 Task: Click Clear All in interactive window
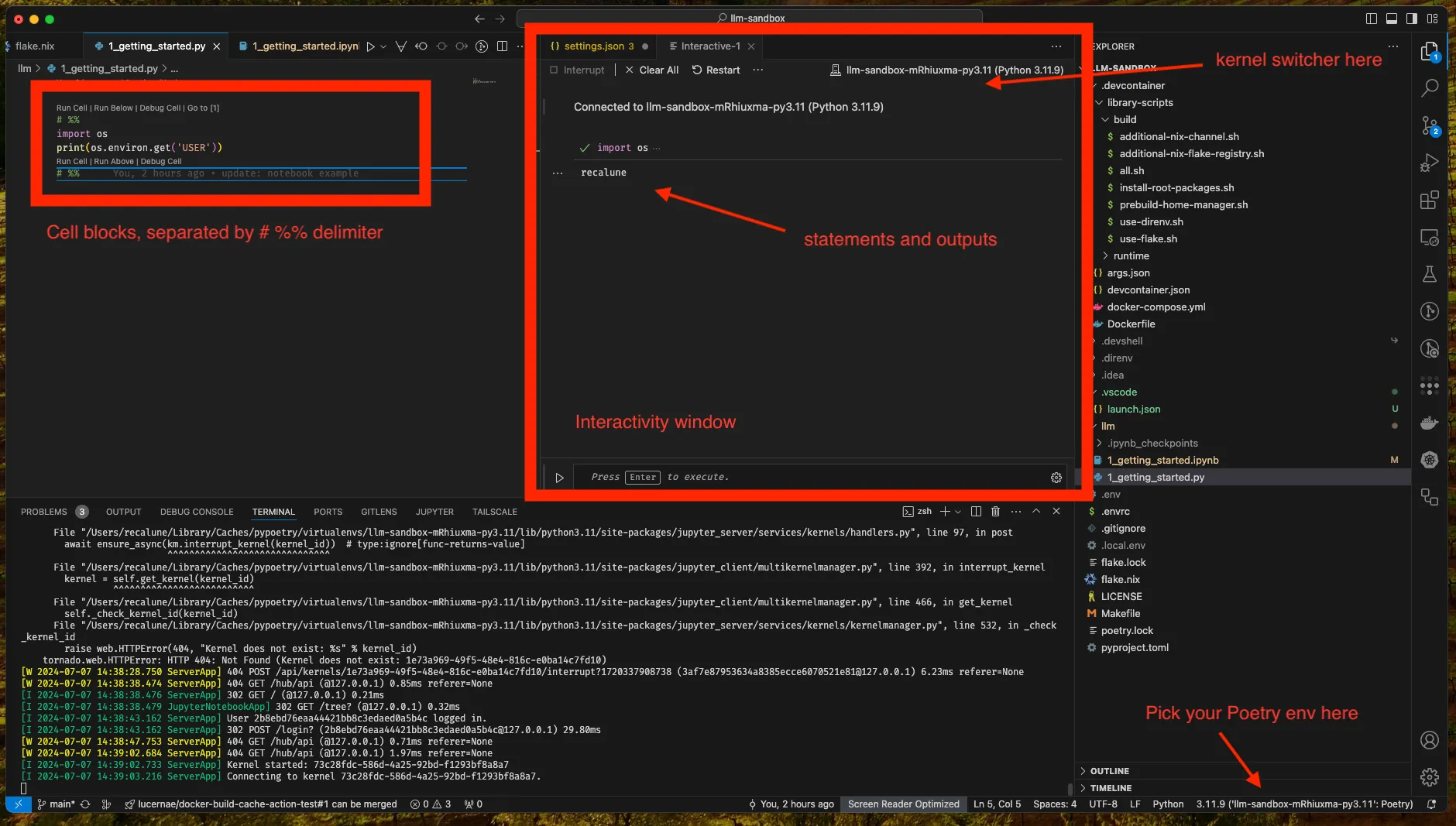(651, 70)
